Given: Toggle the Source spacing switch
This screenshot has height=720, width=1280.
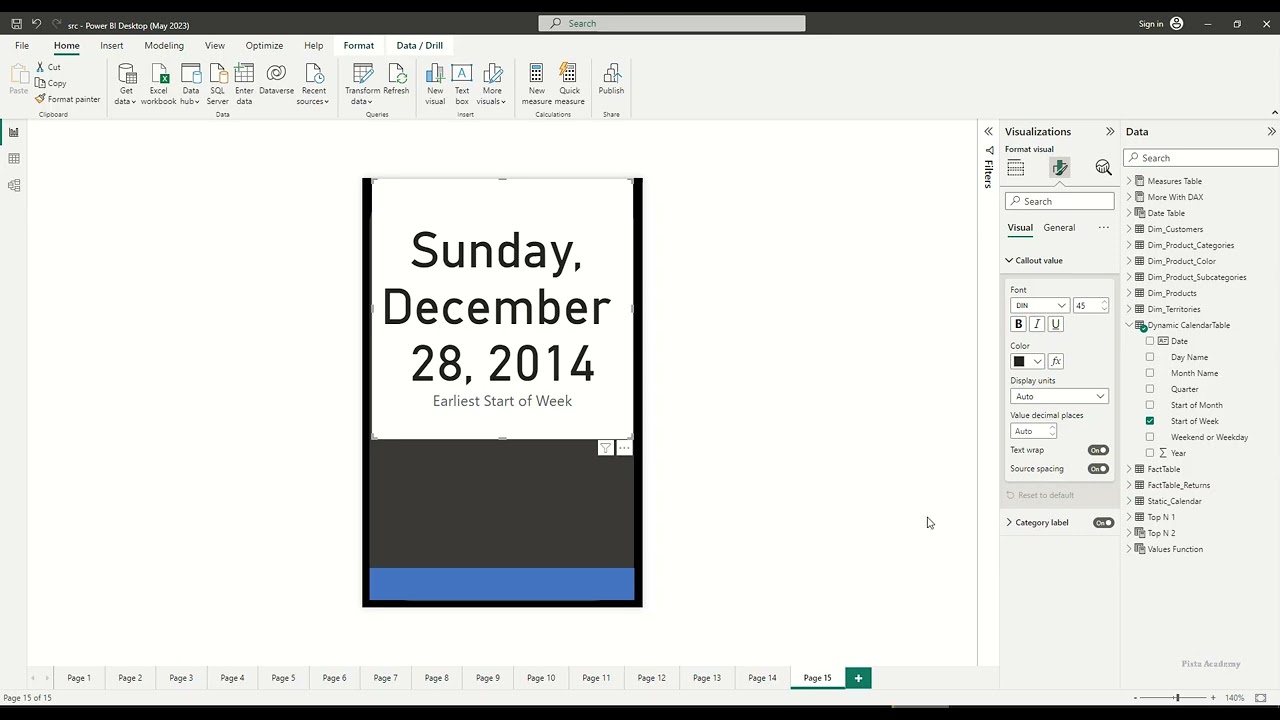Looking at the screenshot, I should (x=1098, y=469).
